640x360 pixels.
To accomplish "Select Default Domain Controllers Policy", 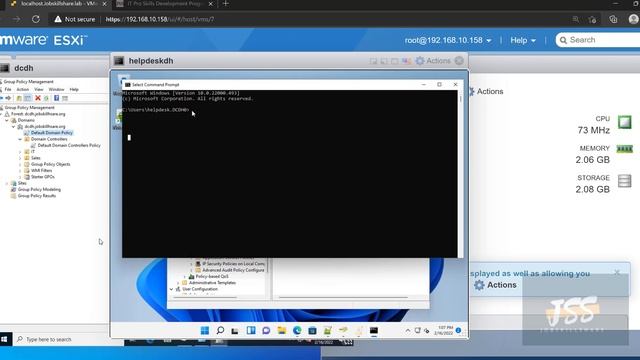I will (x=69, y=145).
